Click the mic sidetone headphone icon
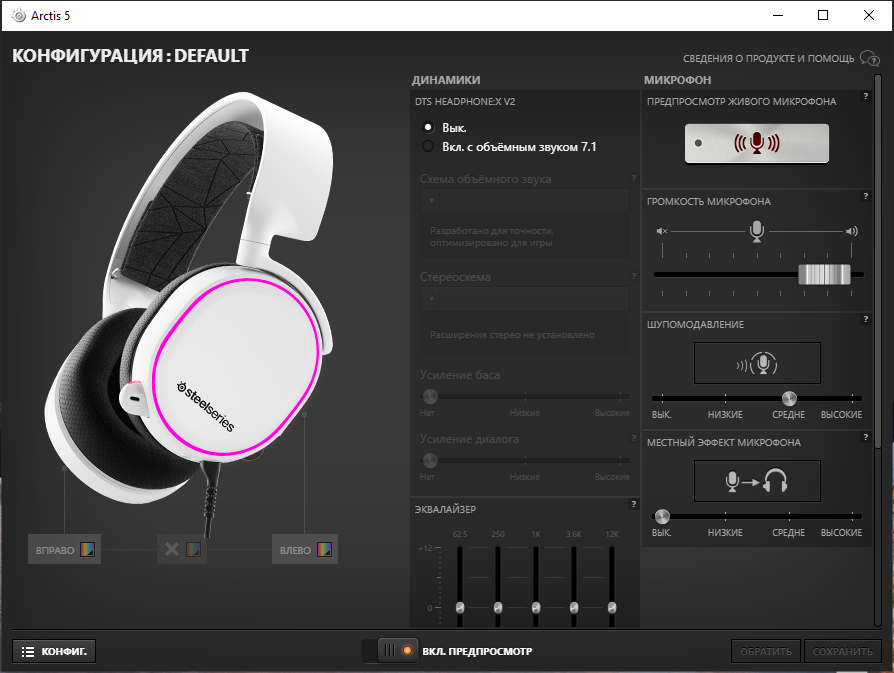Image resolution: width=894 pixels, height=673 pixels. [757, 481]
